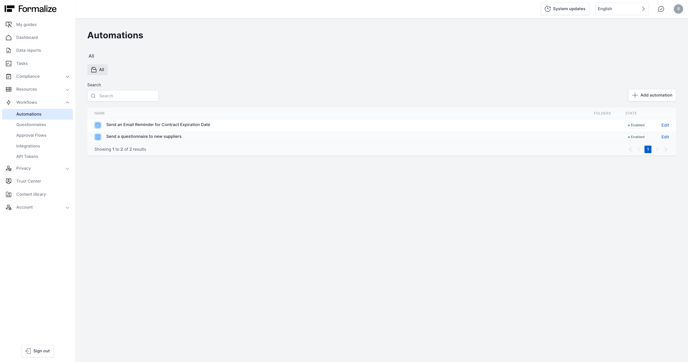Edit the questionnaire to new suppliers automation
Viewport: 688px width, 362px height.
tap(665, 137)
